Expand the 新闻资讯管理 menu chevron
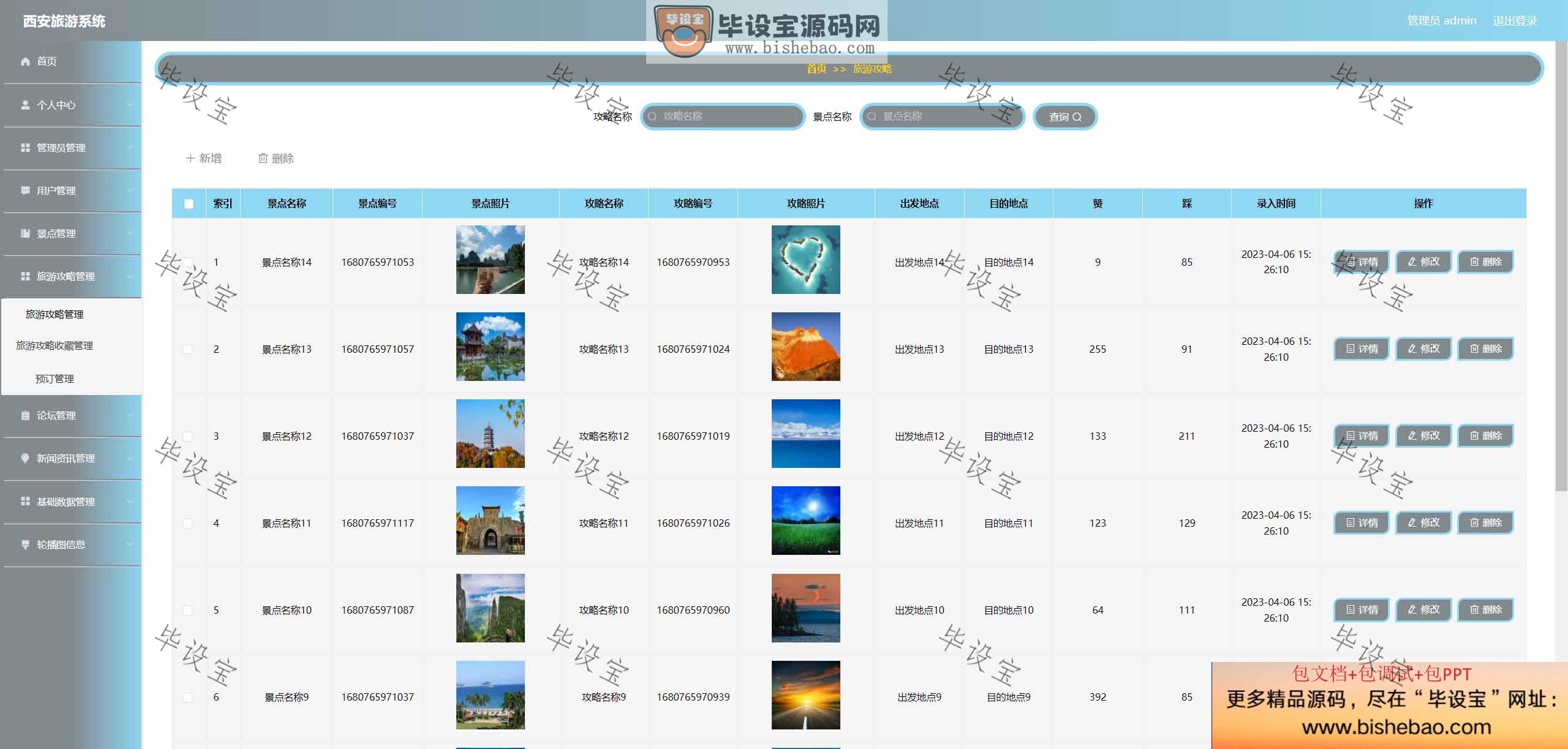The height and width of the screenshot is (749, 1568). (x=129, y=458)
